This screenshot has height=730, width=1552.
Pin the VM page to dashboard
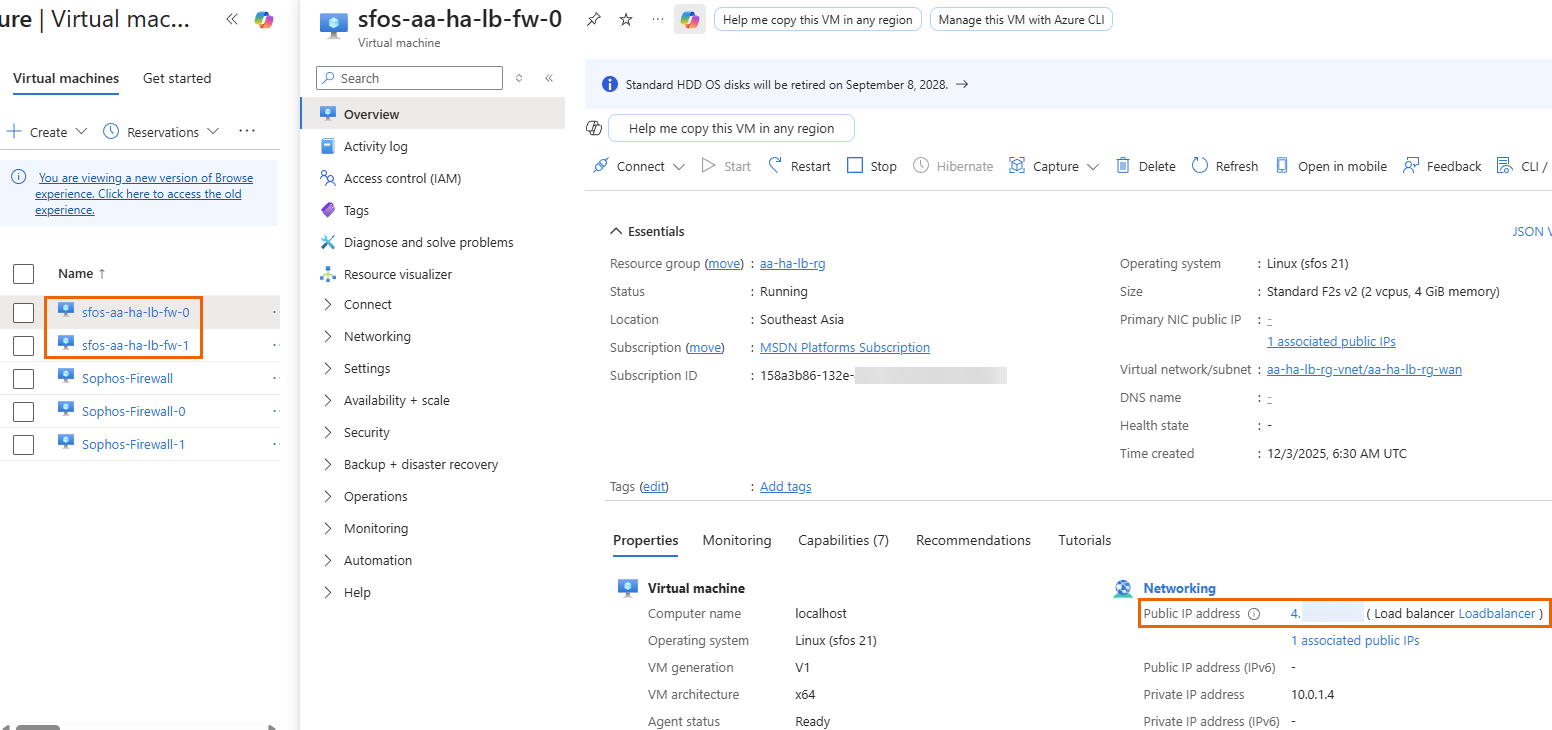593,19
